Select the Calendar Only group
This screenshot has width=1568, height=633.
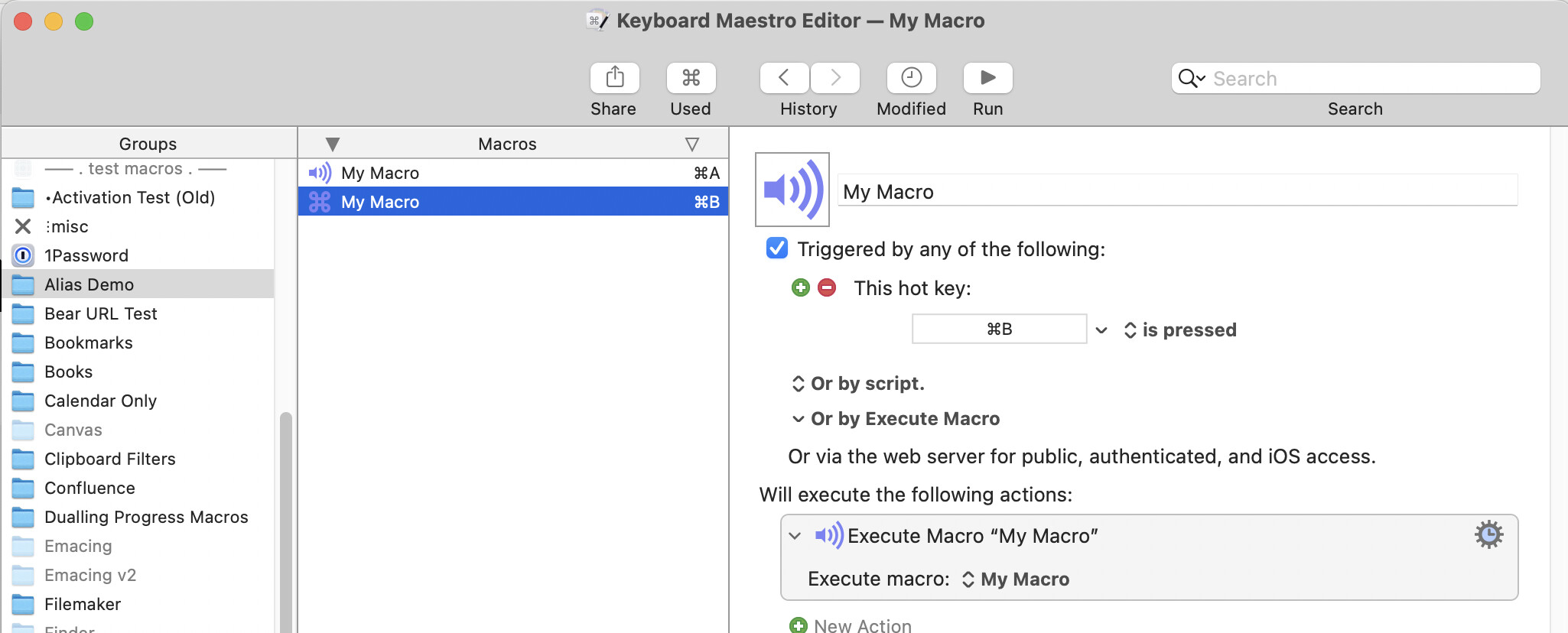[138, 401]
